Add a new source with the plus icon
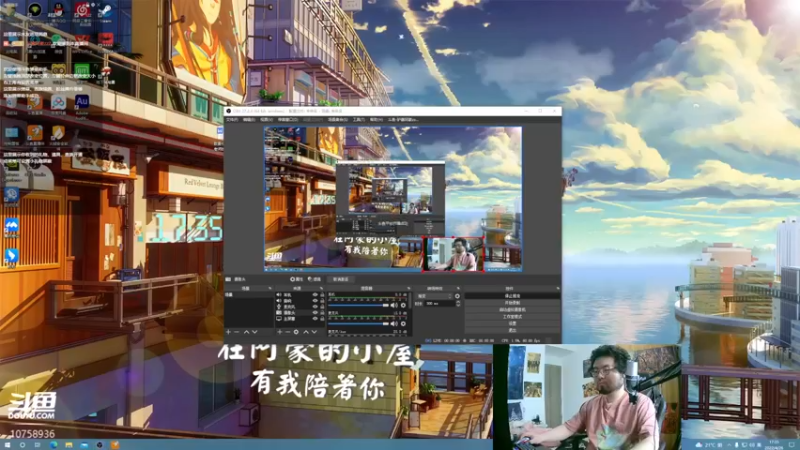800x450 pixels. [x=280, y=332]
